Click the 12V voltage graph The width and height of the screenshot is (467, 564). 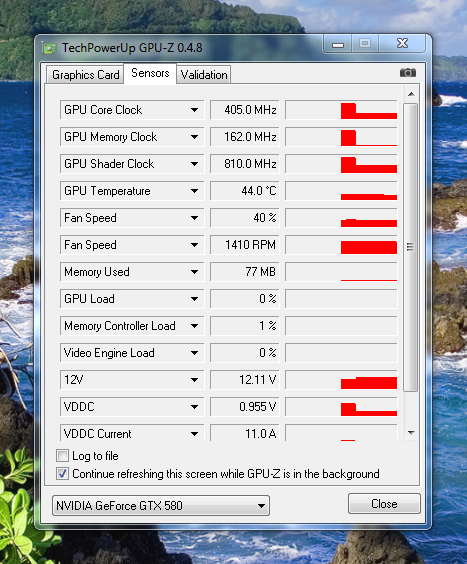point(341,379)
